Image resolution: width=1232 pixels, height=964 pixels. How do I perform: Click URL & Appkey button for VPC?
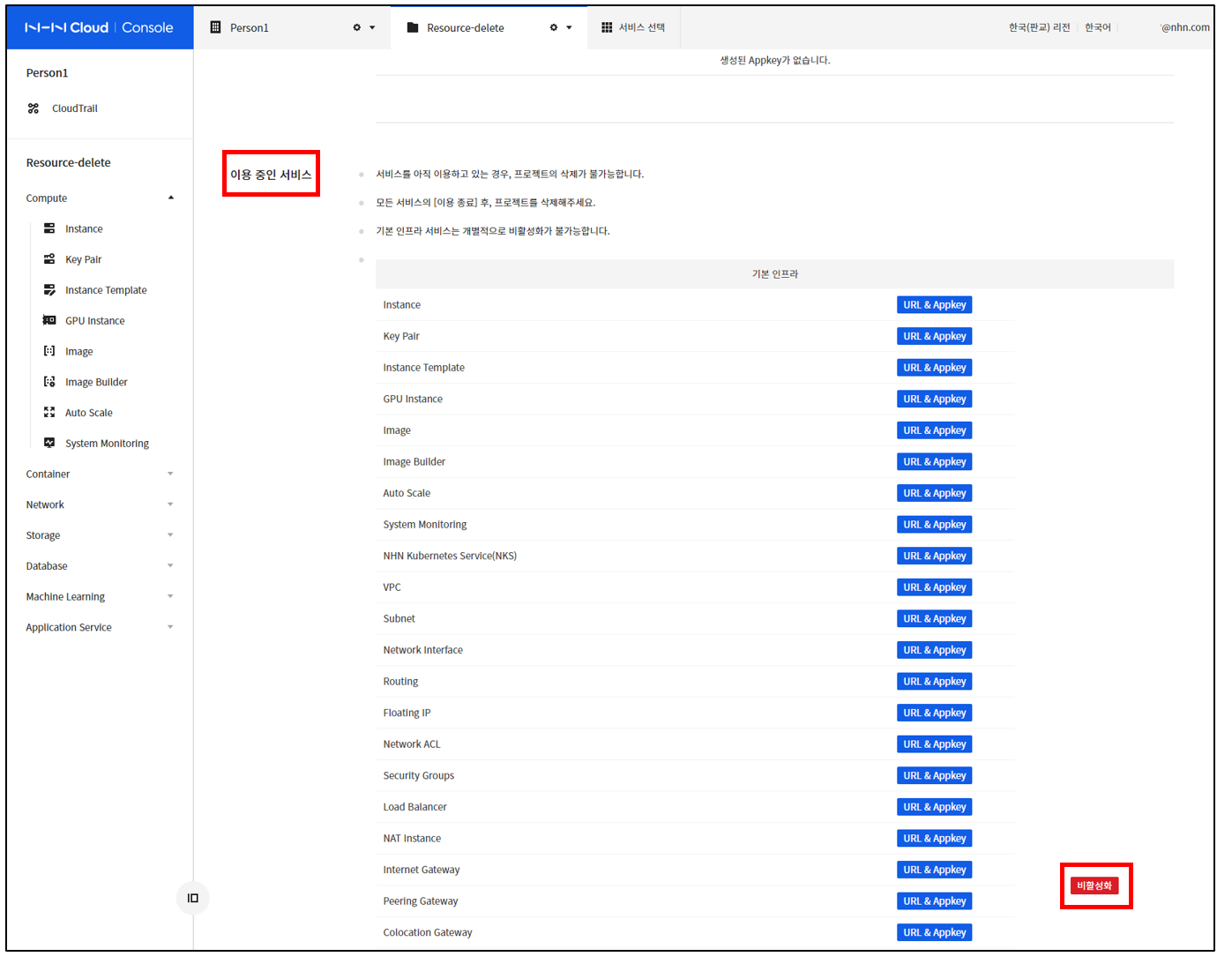coord(934,587)
